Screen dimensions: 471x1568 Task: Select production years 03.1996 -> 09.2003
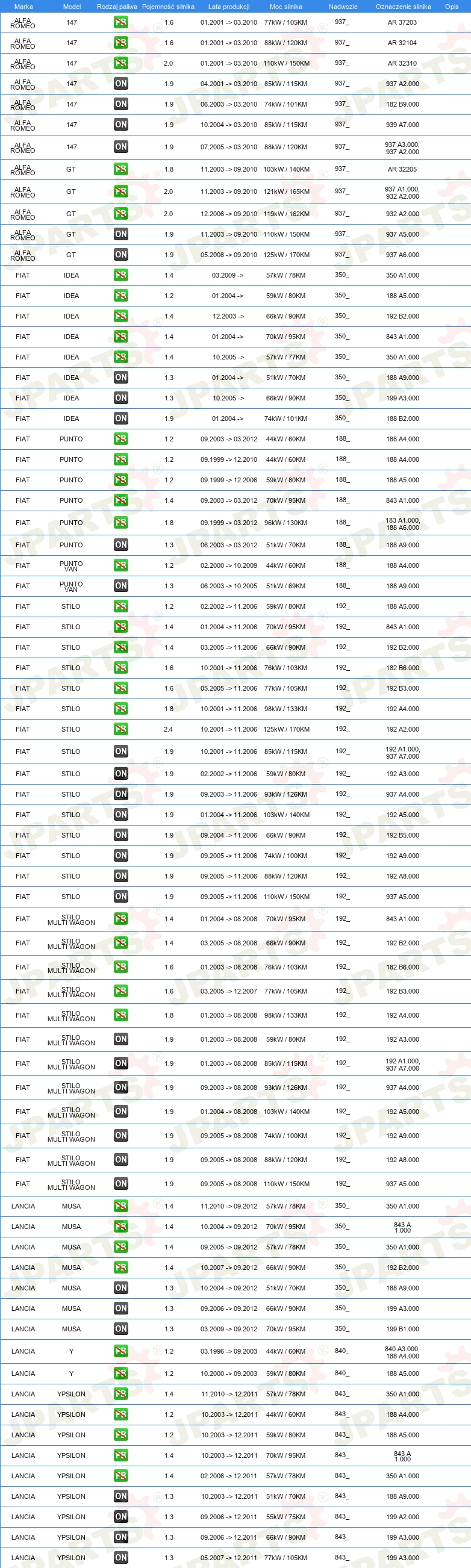point(229,1351)
